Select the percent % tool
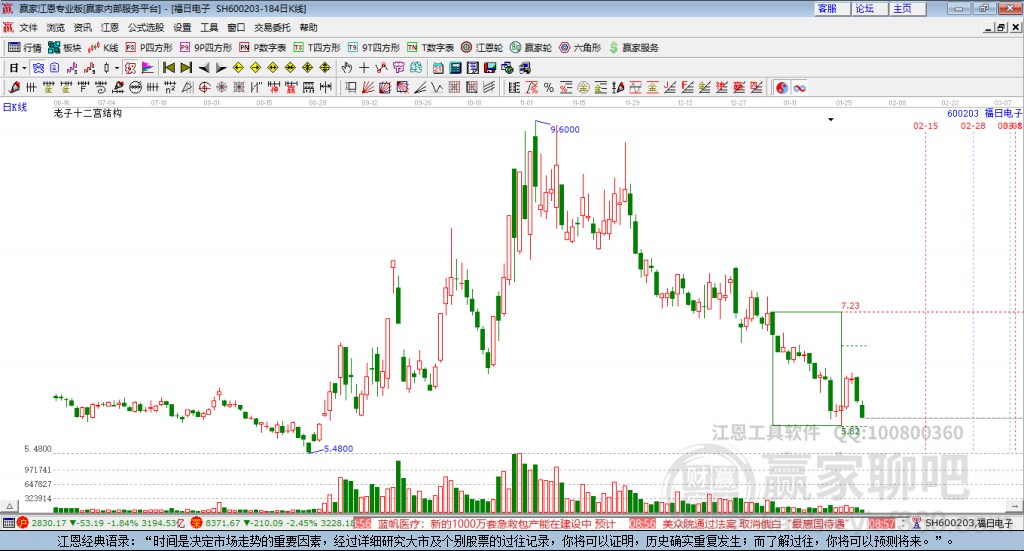The width and height of the screenshot is (1024, 551). click(549, 87)
